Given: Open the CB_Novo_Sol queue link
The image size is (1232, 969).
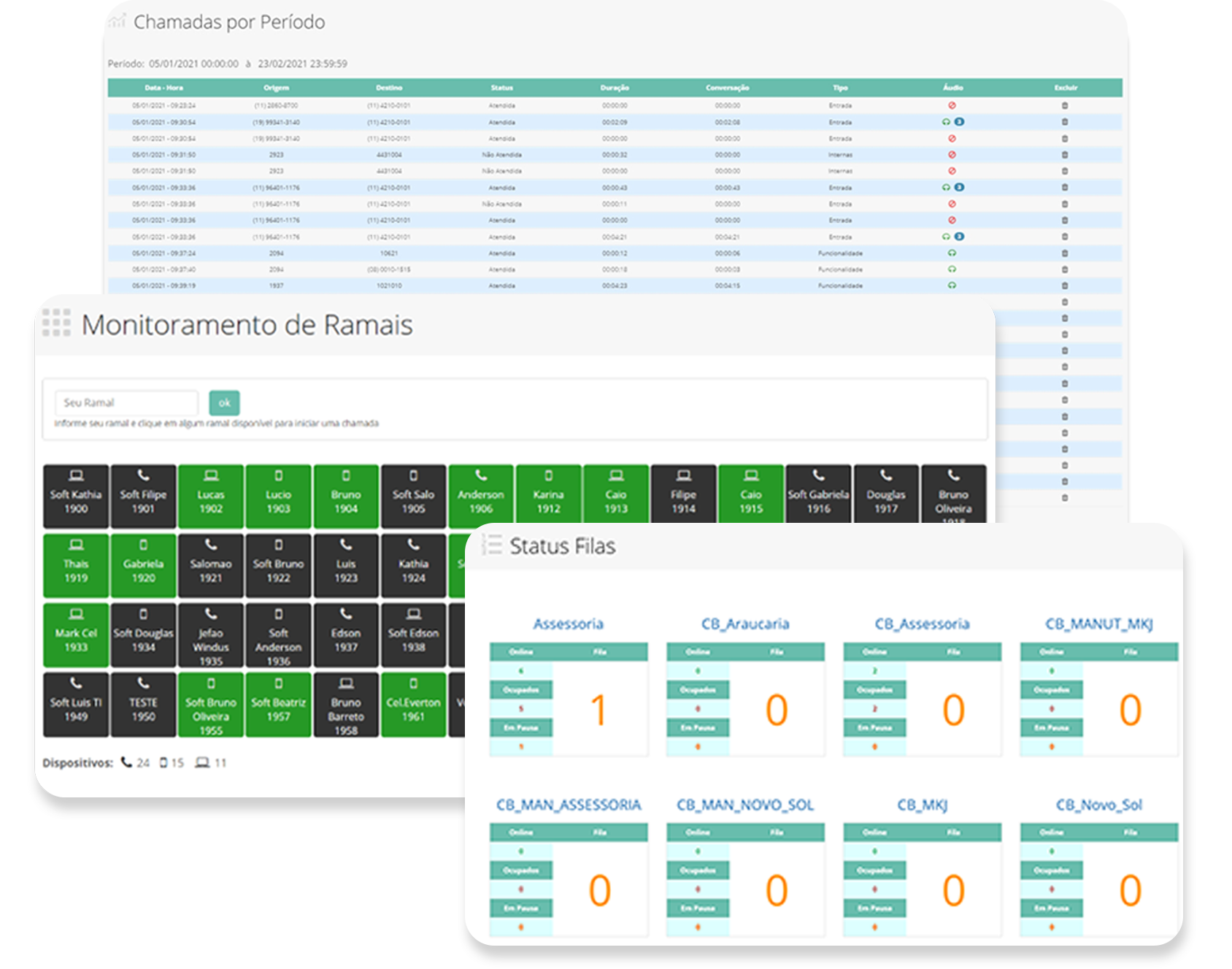Looking at the screenshot, I should point(1098,805).
